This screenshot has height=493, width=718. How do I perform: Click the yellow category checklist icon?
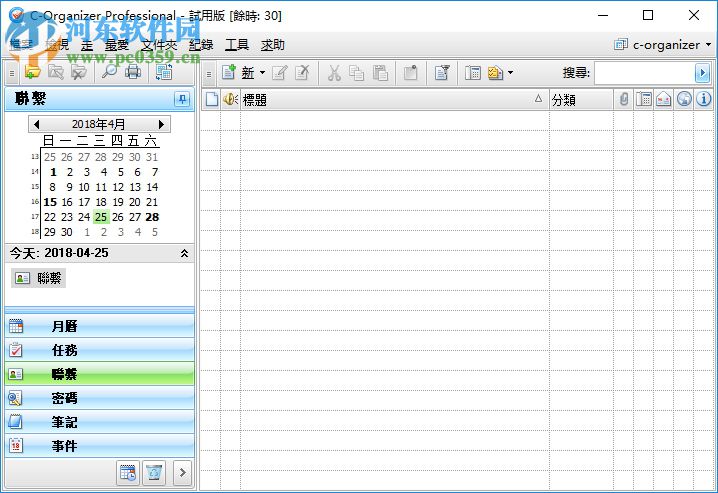pyautogui.click(x=495, y=72)
